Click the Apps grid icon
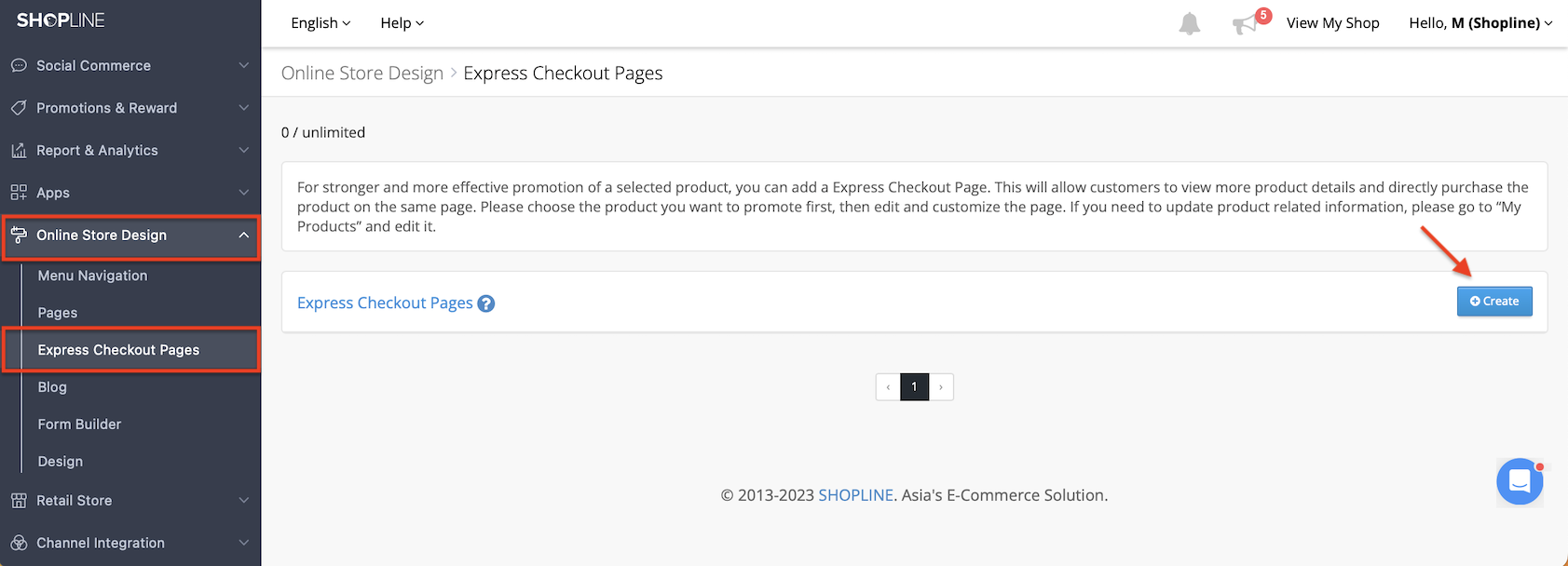The image size is (1568, 566). [x=19, y=193]
